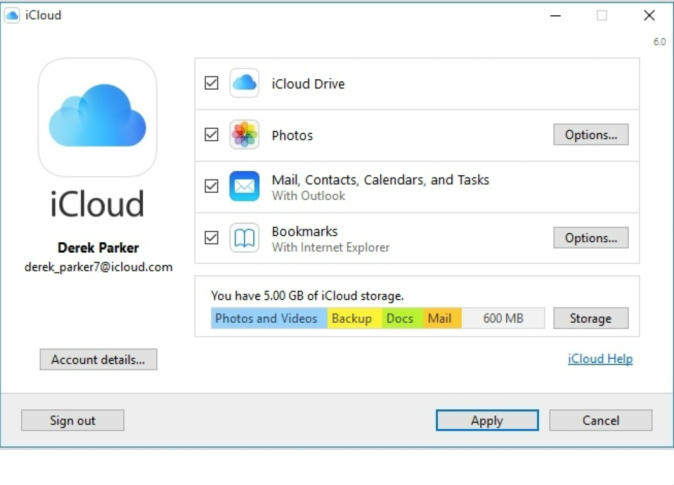Click the small iCloud title bar icon

[x=12, y=15]
